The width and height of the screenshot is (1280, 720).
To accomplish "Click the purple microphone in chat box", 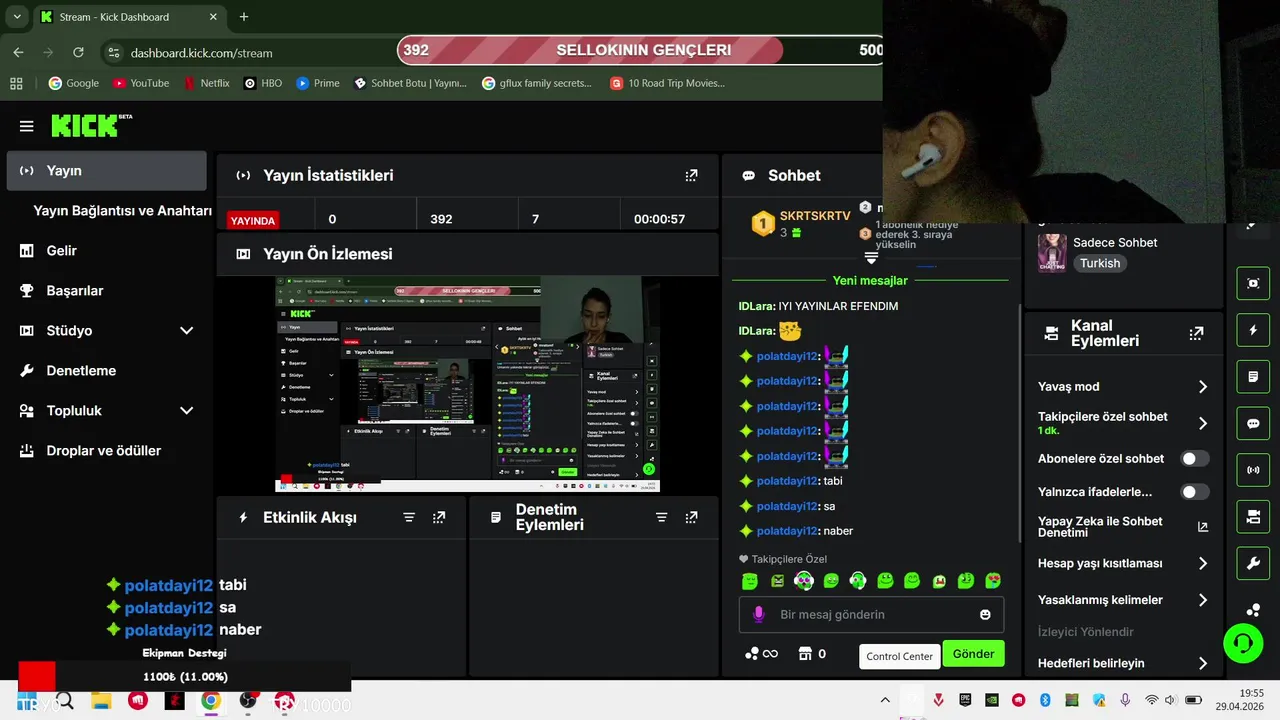I will coord(759,614).
